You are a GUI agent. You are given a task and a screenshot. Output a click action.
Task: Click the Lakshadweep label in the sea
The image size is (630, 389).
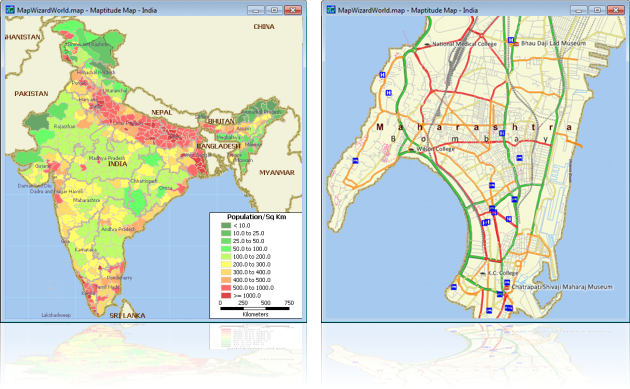[x=56, y=315]
